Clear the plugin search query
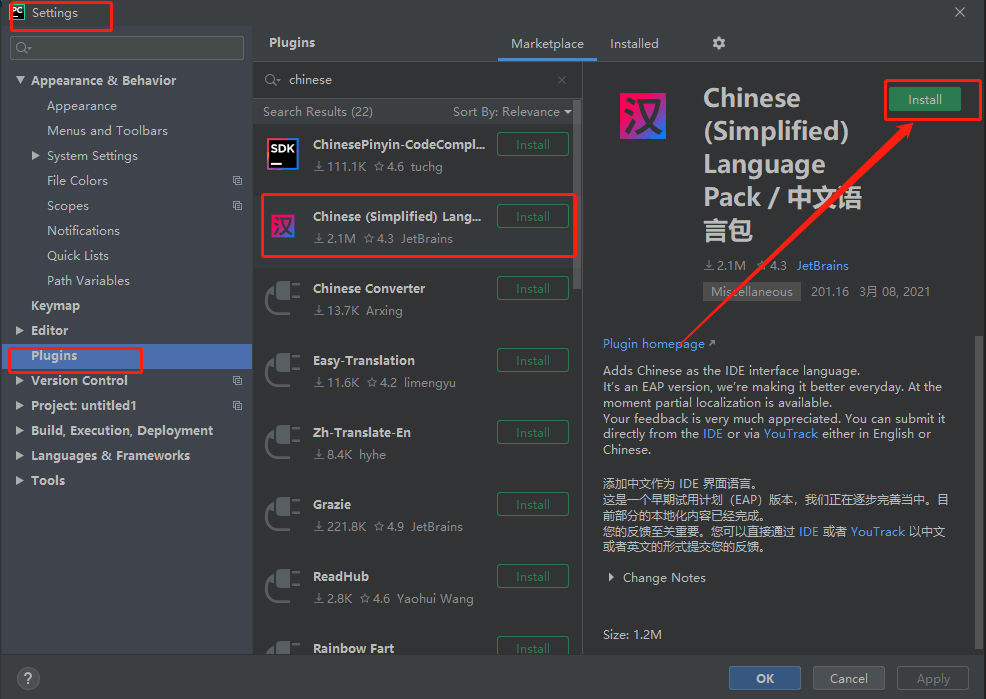The height and width of the screenshot is (699, 986). [562, 80]
